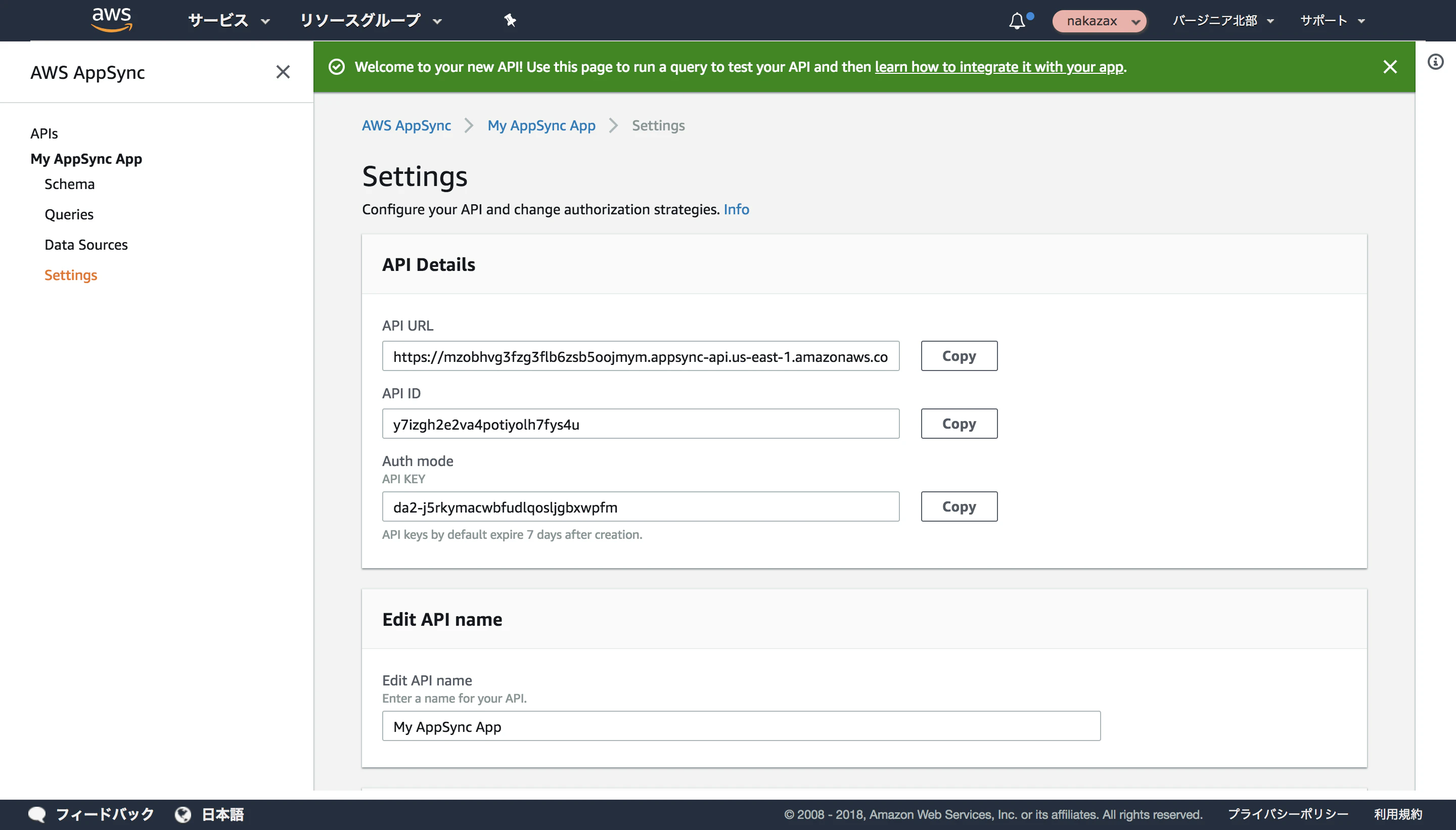
Task: Click the globe language icon
Action: click(183, 814)
